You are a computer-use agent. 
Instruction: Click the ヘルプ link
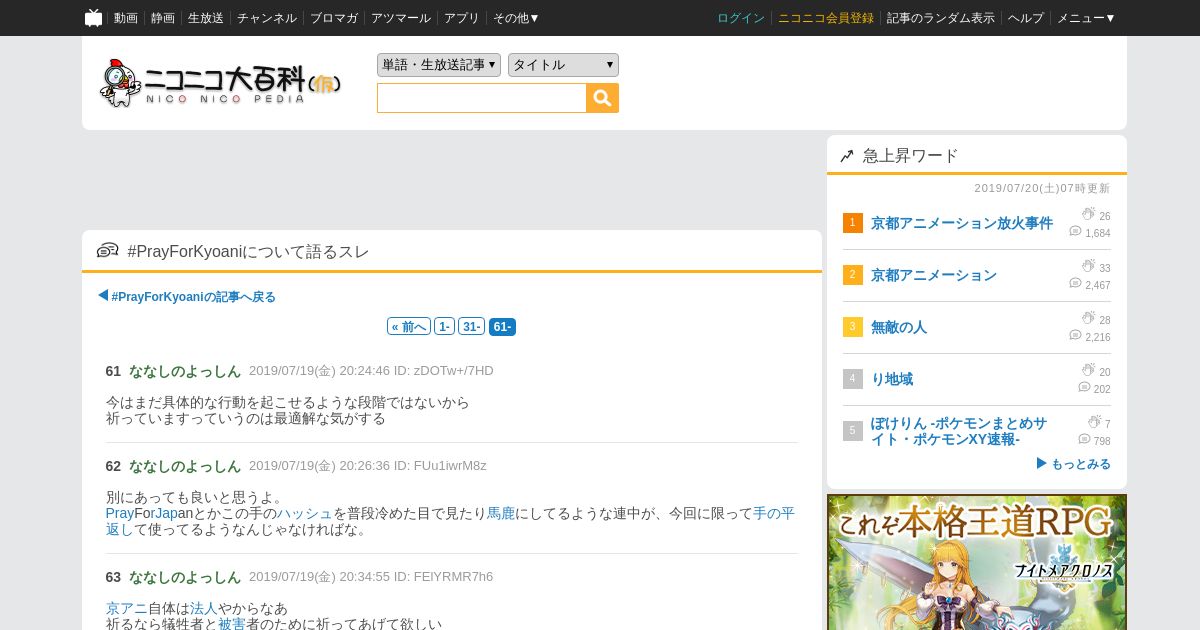click(x=1026, y=18)
